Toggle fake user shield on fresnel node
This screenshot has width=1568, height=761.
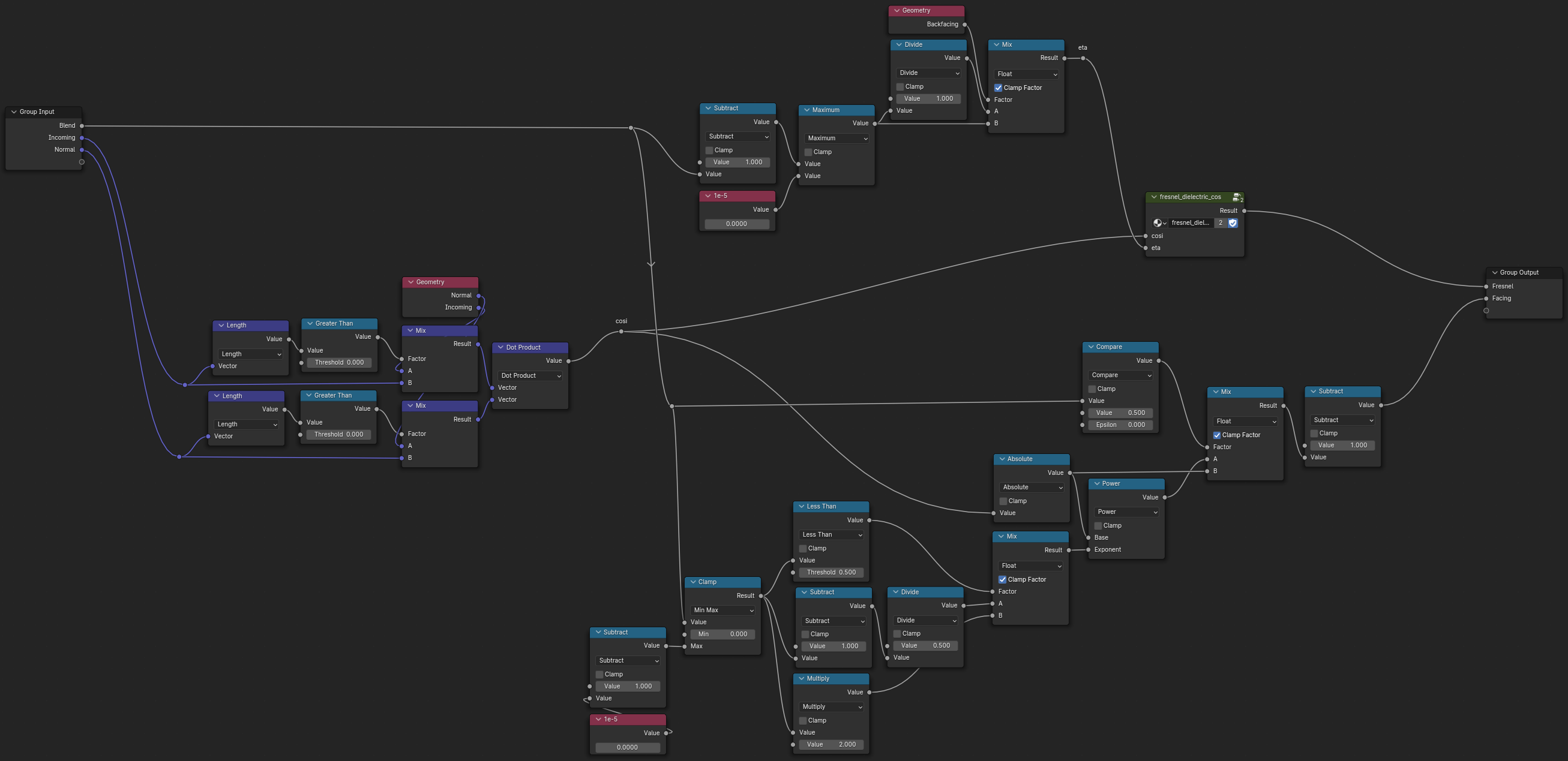[1233, 223]
